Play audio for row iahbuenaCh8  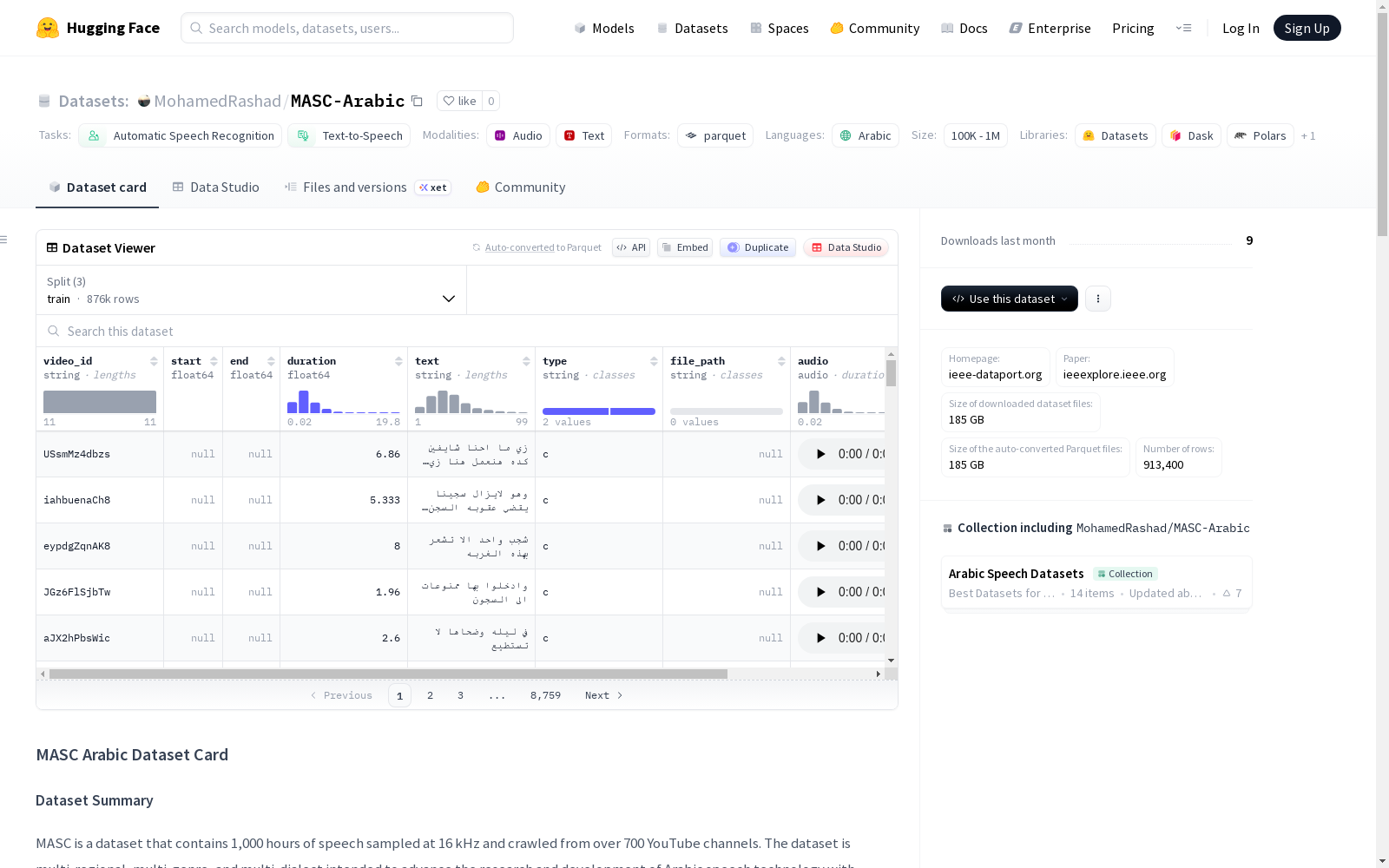pos(820,500)
